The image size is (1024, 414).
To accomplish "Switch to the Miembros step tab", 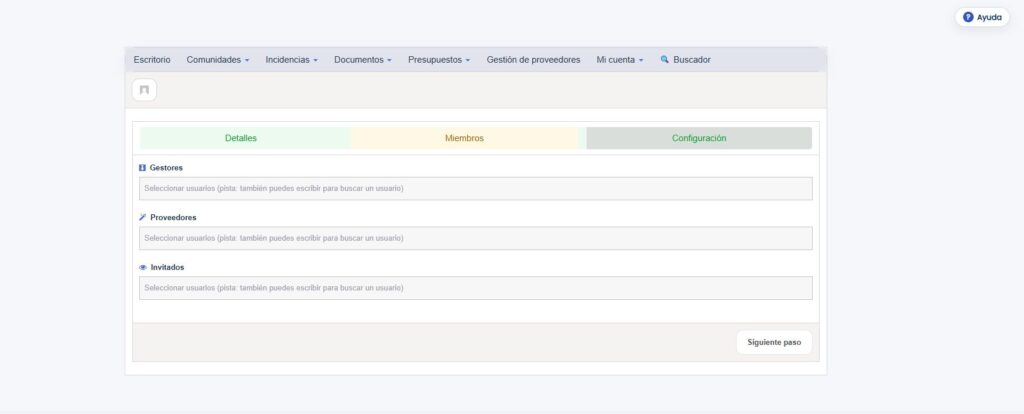I will 464,138.
